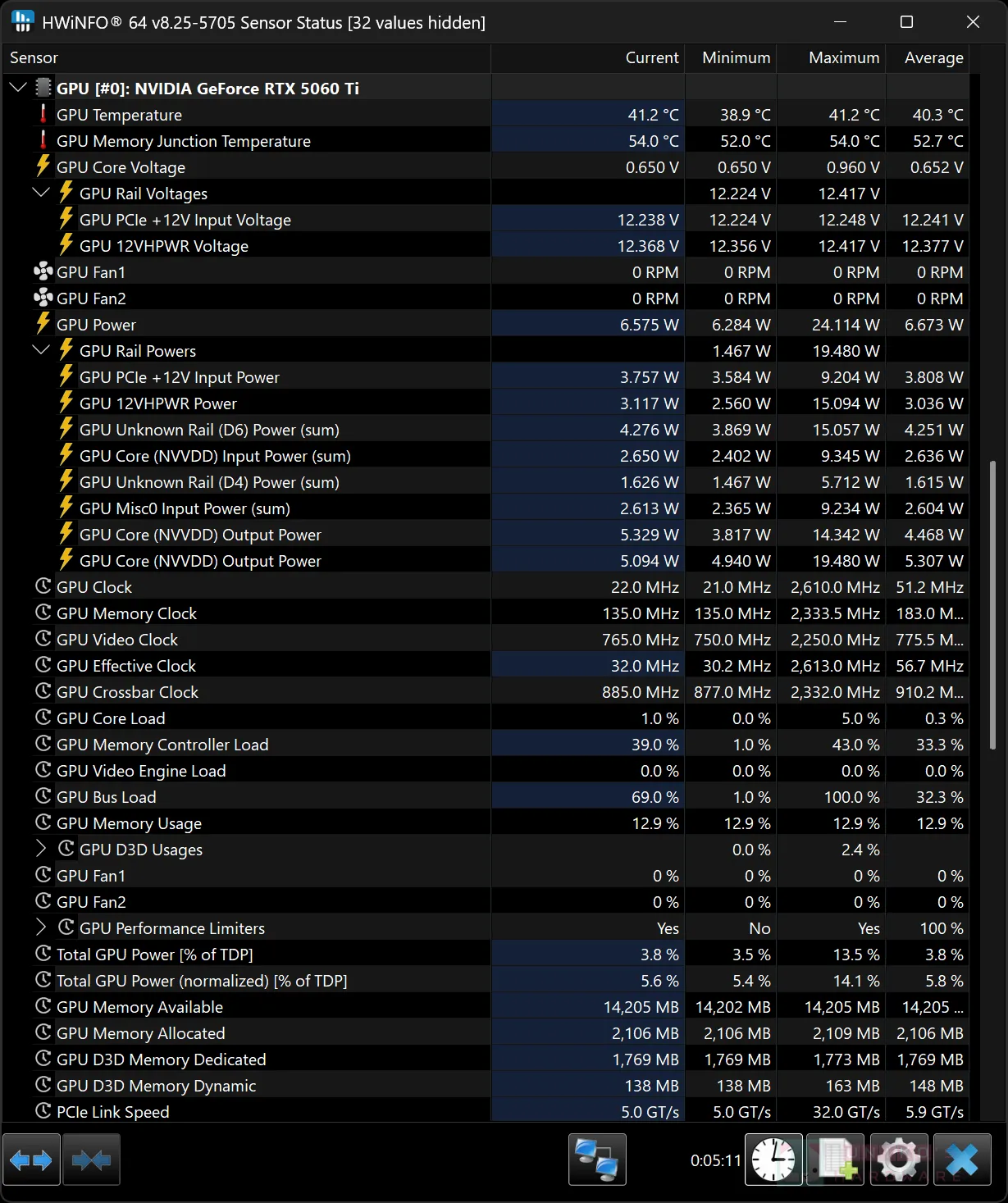The height and width of the screenshot is (1203, 1008).
Task: Select the GPU Temperature row label
Action: click(119, 115)
